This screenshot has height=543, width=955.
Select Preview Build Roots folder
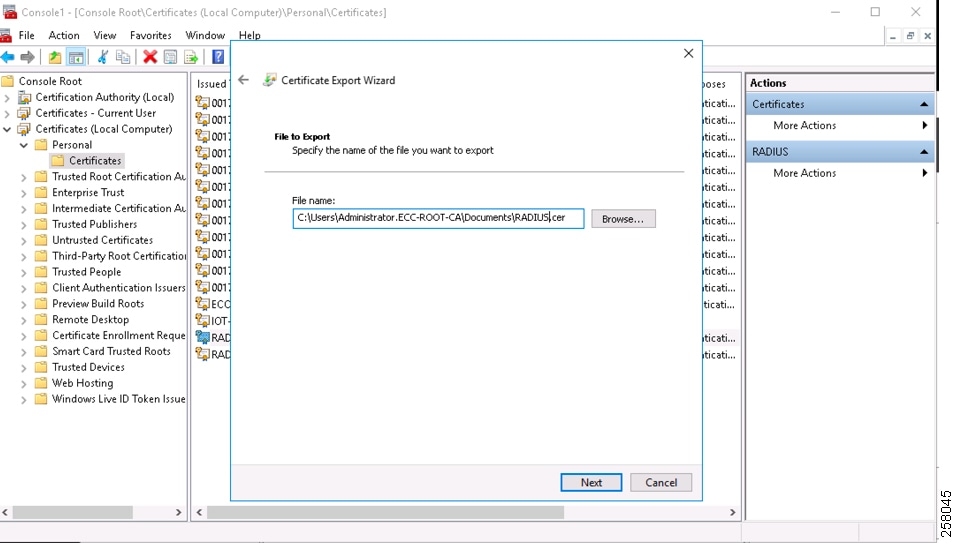click(98, 303)
